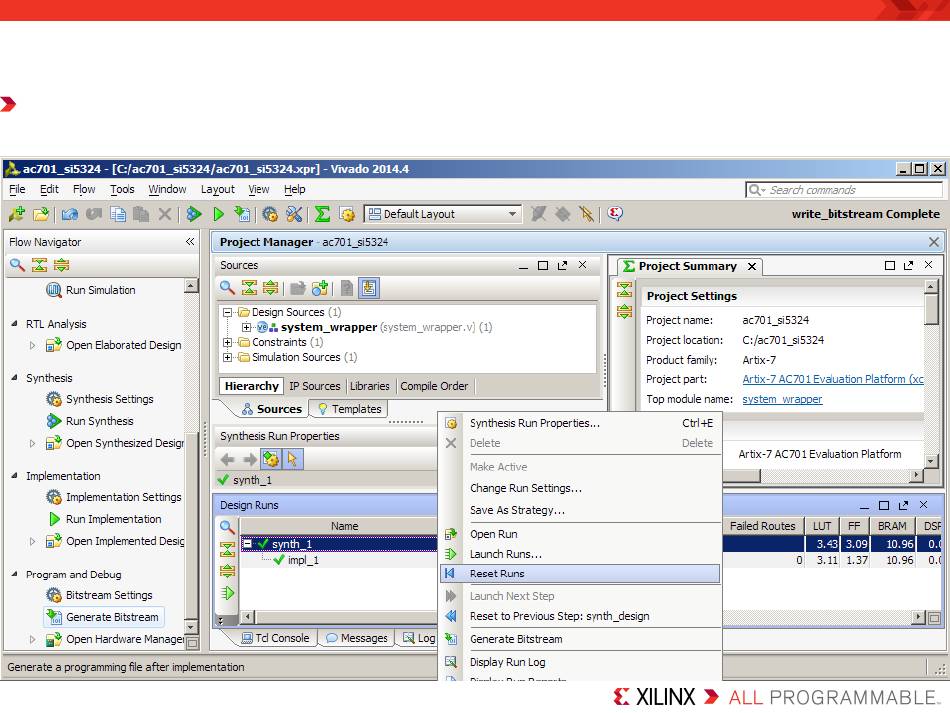Image resolution: width=950 pixels, height=713 pixels.
Task: Select Display Run Log in the context menu
Action: click(580, 662)
